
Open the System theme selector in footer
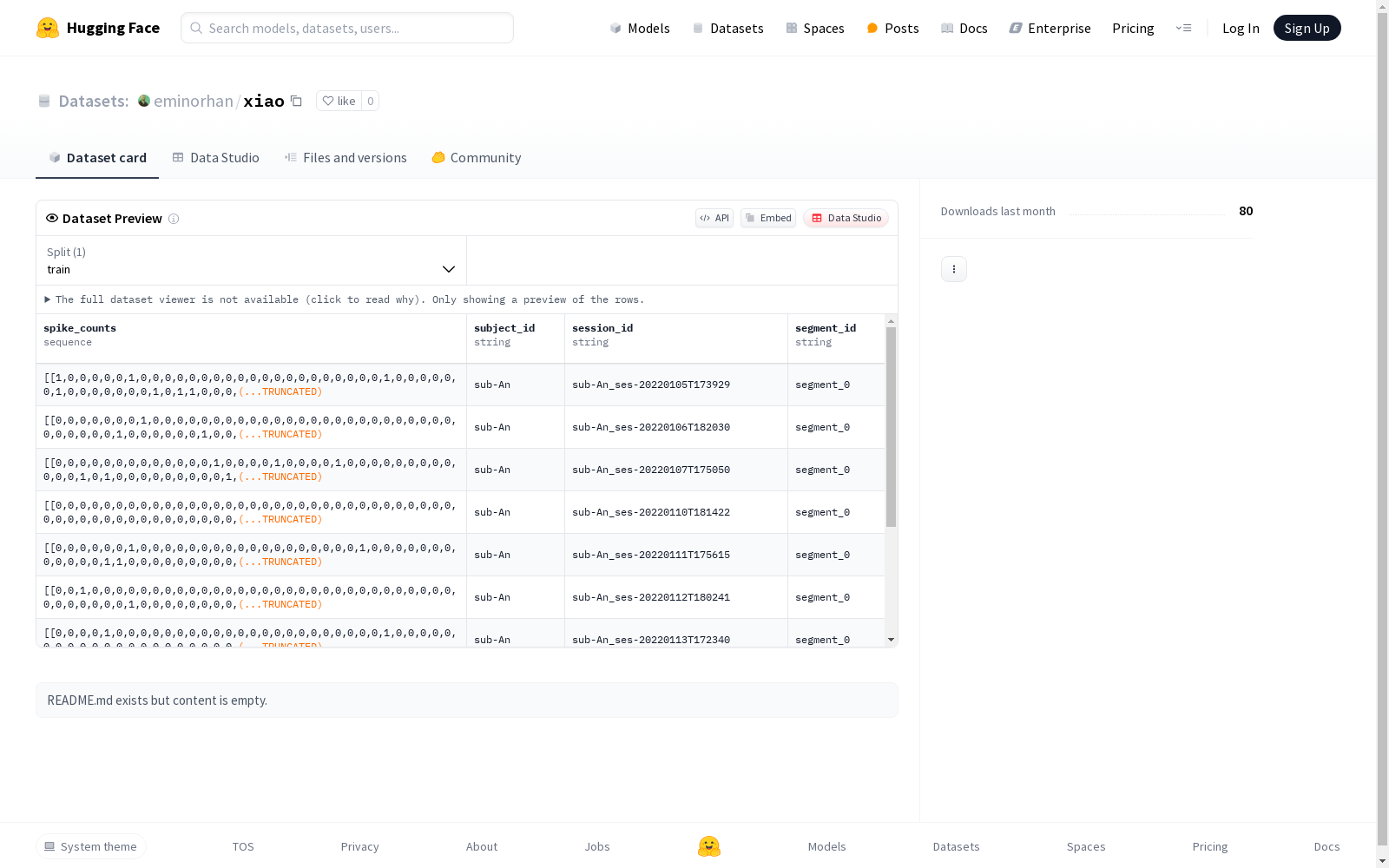[x=91, y=846]
